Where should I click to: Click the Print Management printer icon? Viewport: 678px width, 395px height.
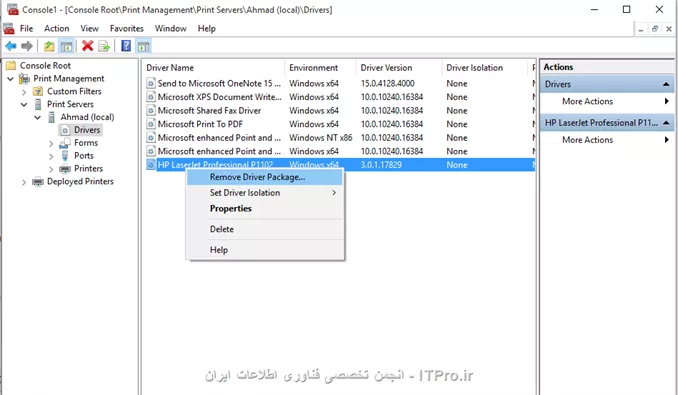point(24,79)
